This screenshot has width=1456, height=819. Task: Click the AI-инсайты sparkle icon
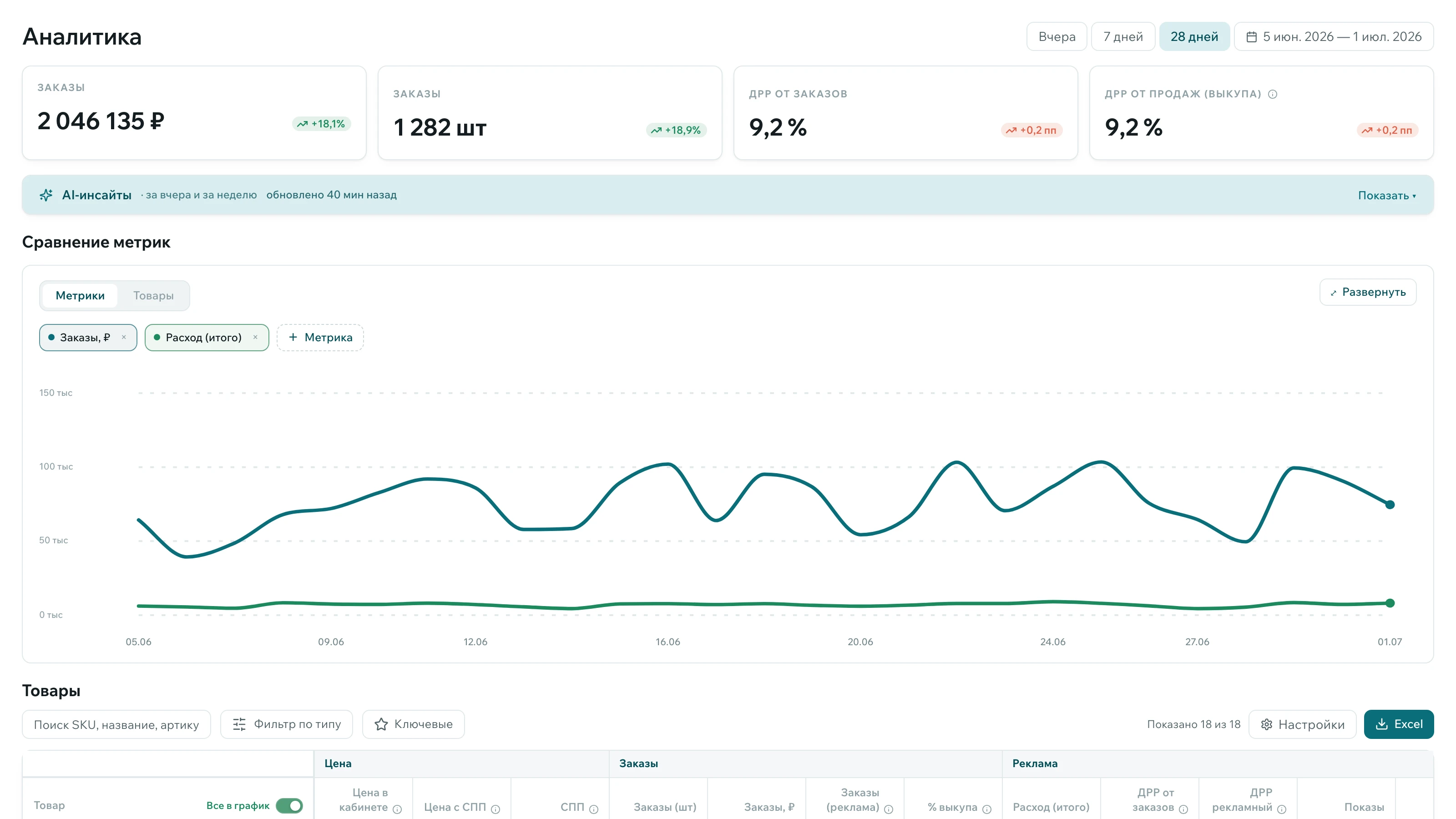pyautogui.click(x=46, y=195)
